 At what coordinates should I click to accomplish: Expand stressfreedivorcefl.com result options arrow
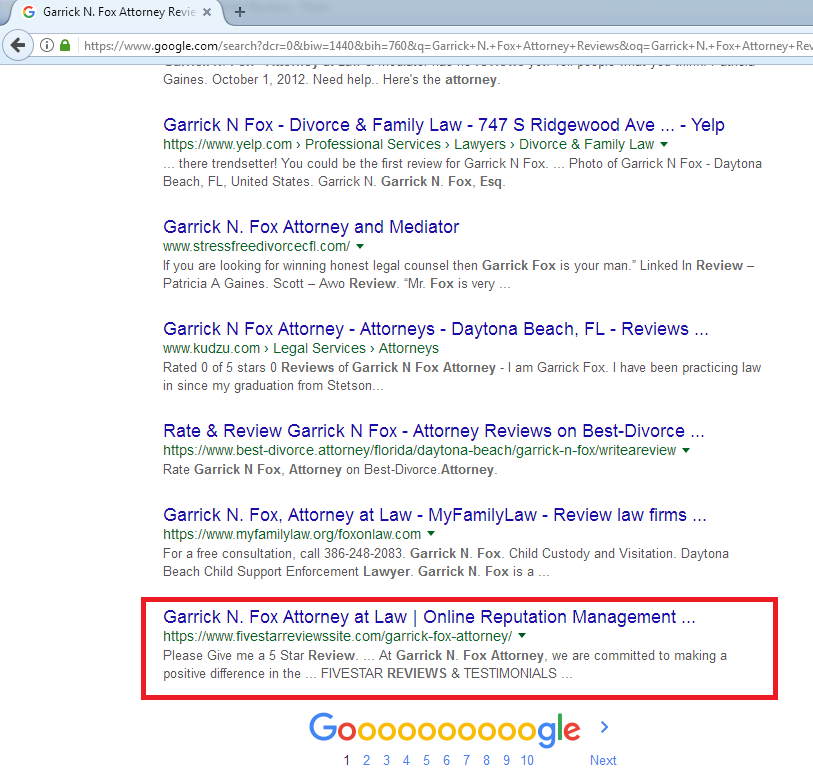[360, 246]
